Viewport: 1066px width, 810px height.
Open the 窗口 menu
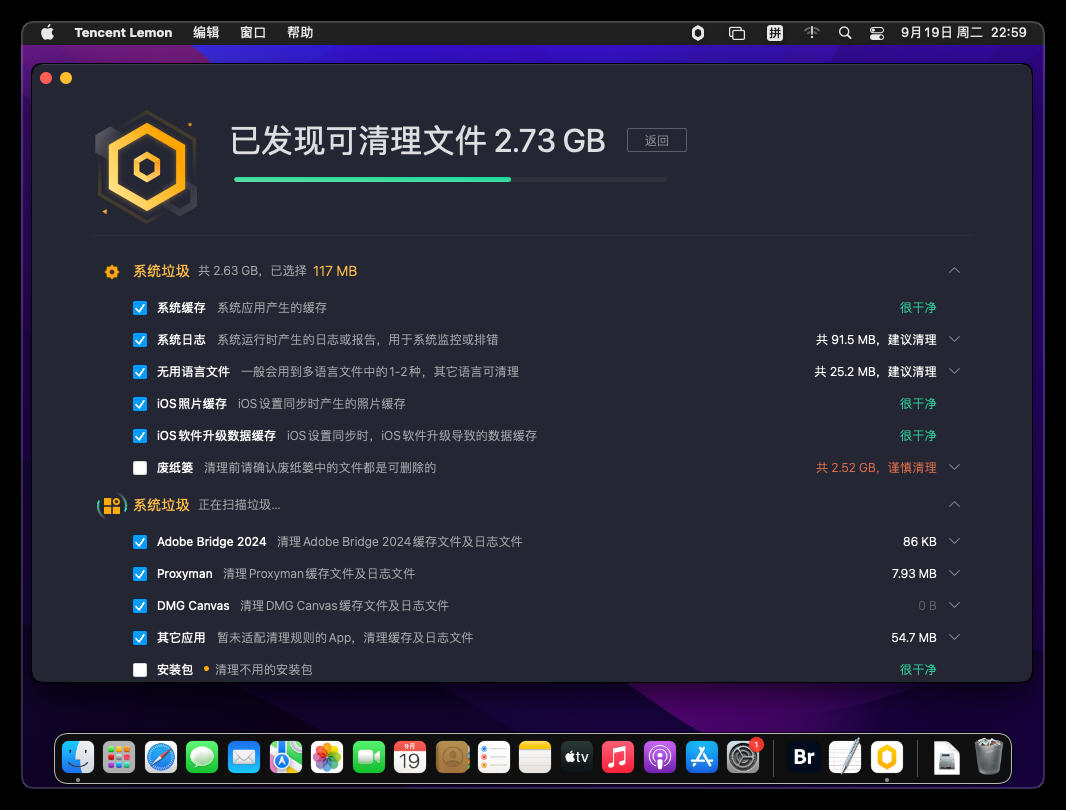pyautogui.click(x=253, y=33)
